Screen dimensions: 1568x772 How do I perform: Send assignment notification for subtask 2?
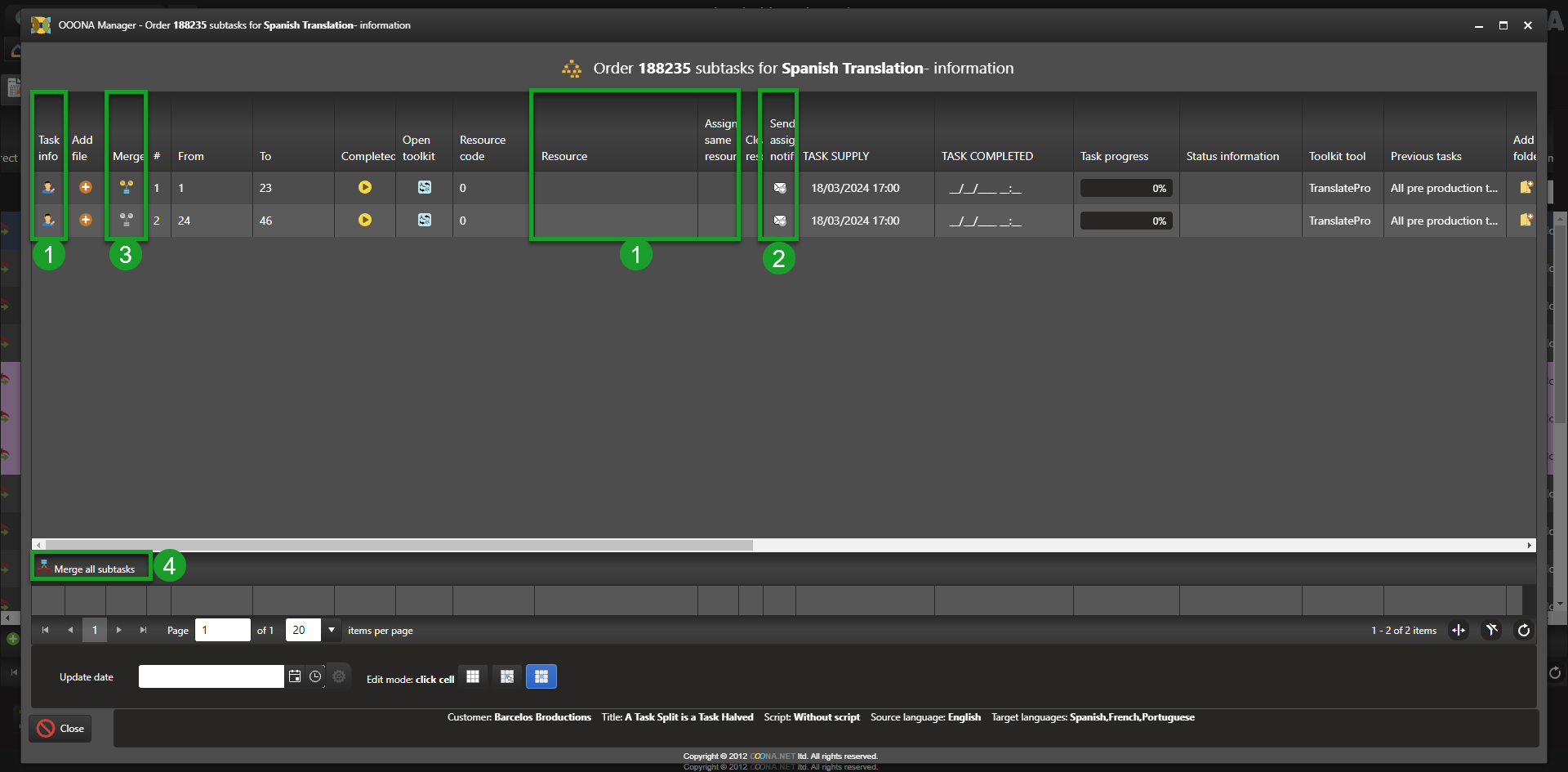780,221
